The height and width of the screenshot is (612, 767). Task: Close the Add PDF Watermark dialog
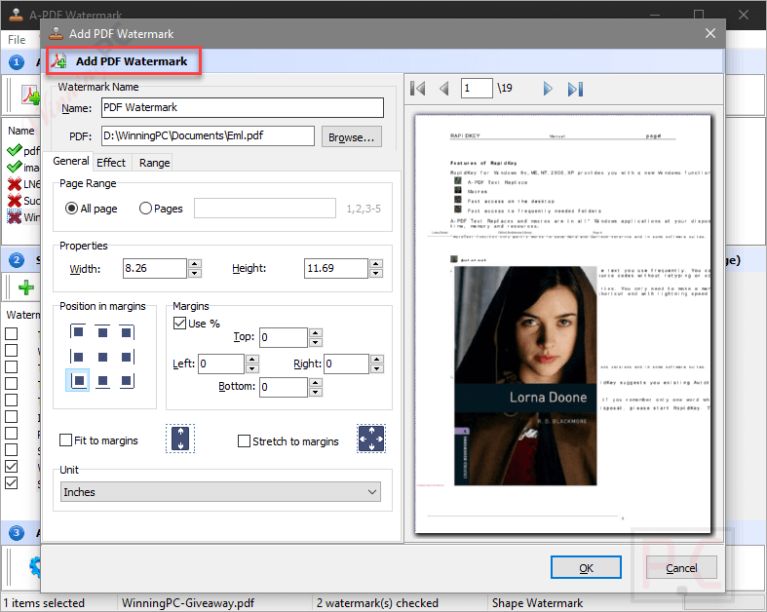point(710,33)
